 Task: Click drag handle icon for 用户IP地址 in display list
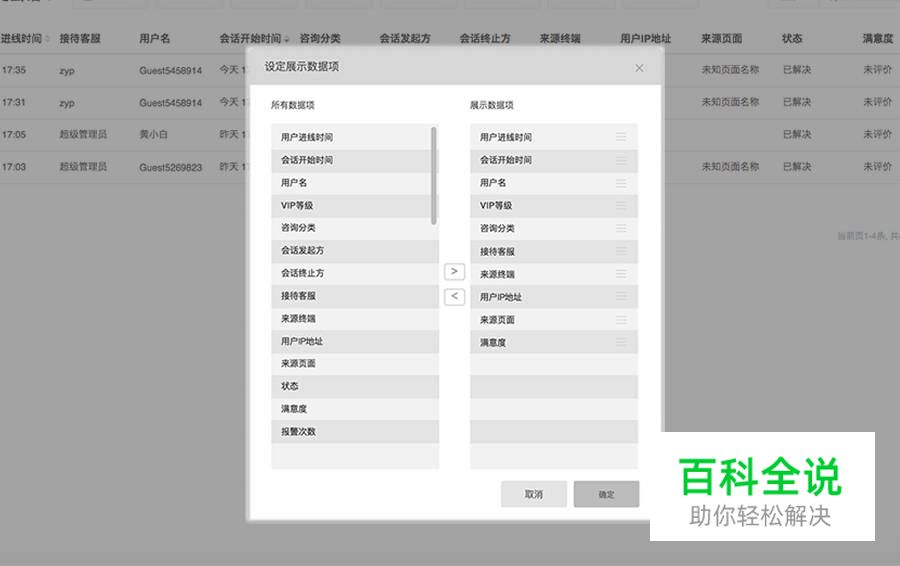pos(621,297)
